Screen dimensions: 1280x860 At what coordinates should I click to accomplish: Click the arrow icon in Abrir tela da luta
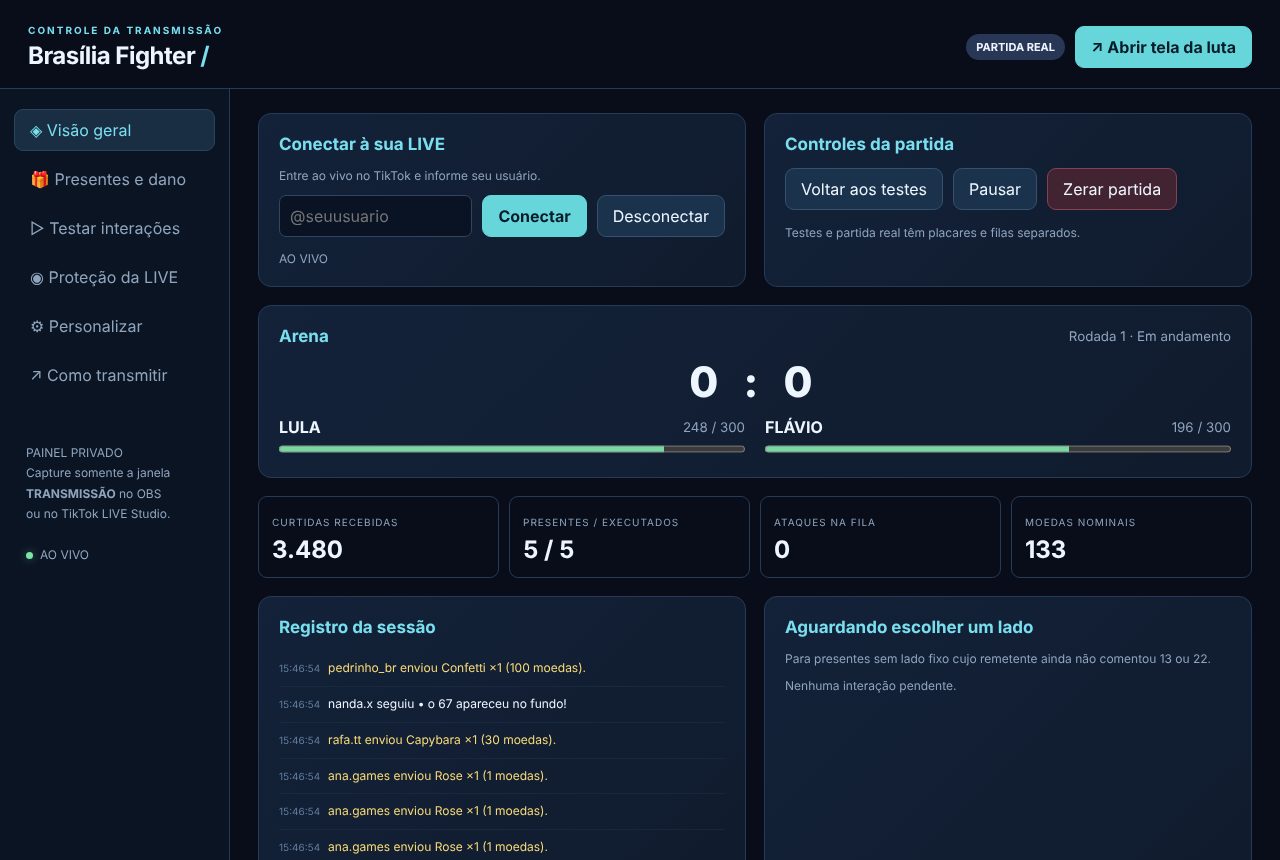[1097, 47]
